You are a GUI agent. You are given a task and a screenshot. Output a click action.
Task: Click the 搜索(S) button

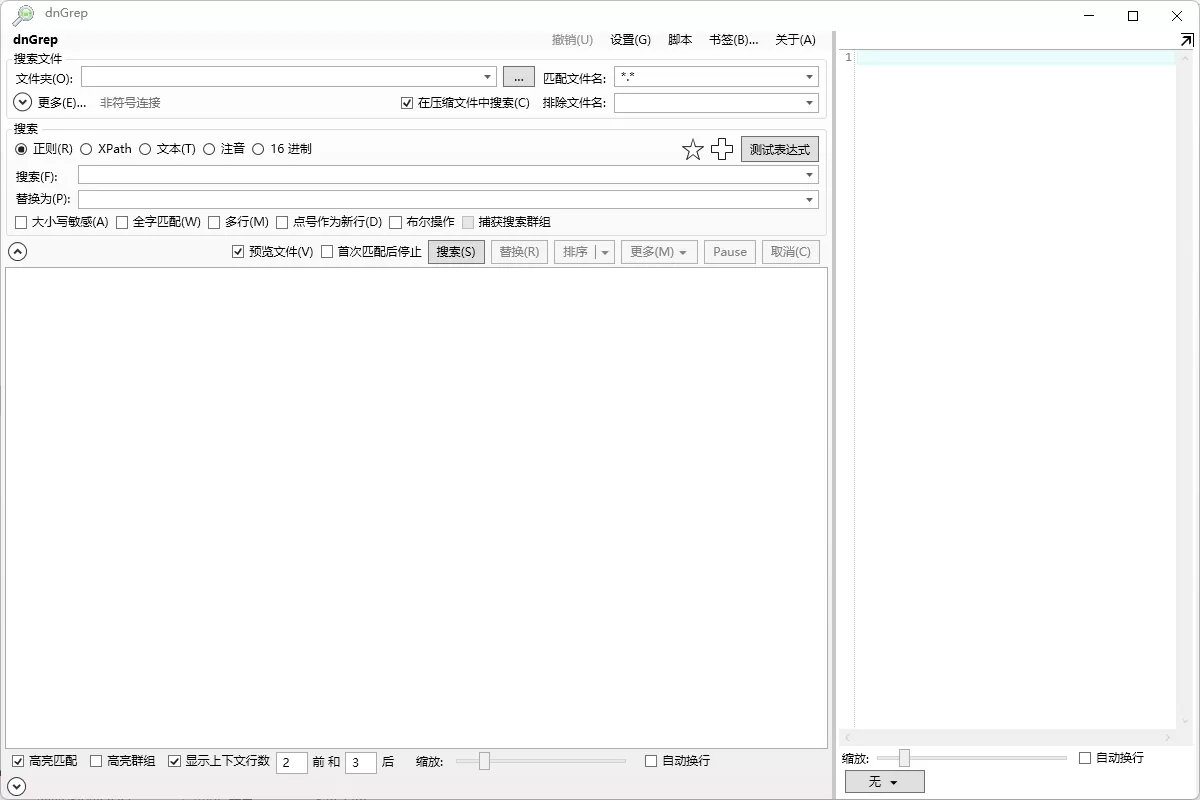(x=456, y=251)
